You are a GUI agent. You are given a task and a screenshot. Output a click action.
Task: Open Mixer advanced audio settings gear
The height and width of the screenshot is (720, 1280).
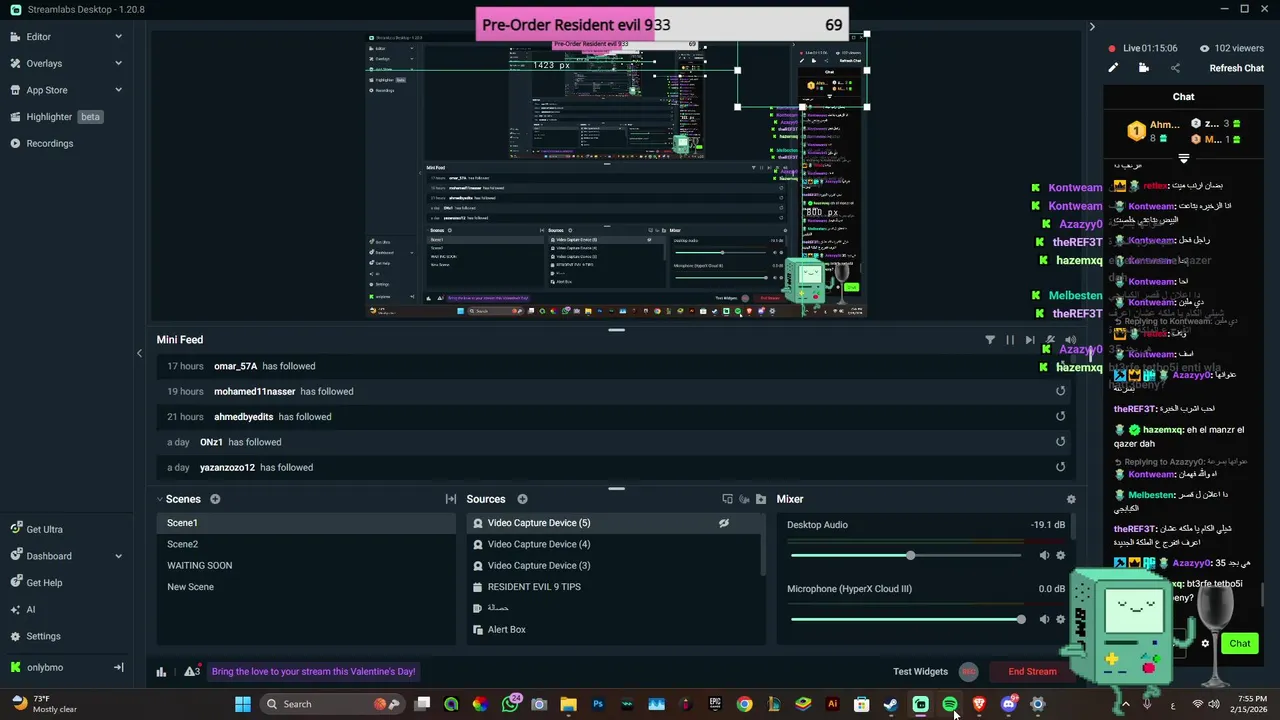click(1071, 499)
